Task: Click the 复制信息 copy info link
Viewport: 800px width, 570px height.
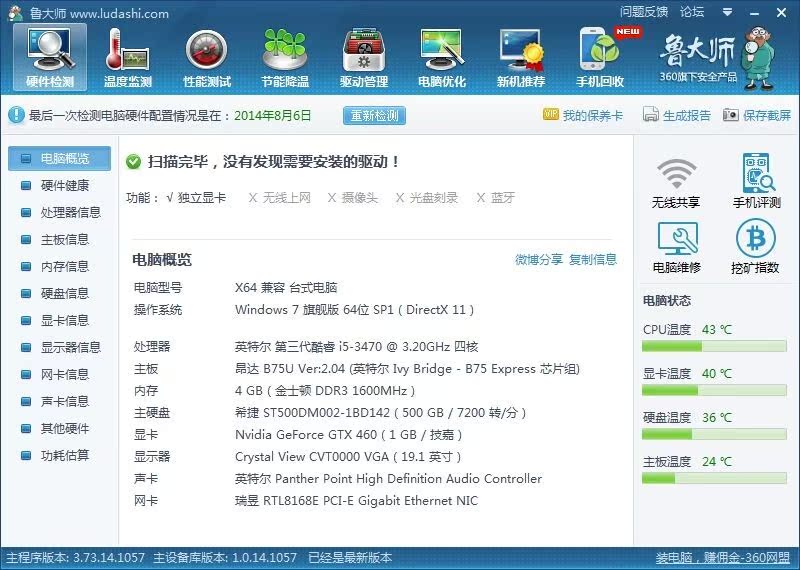Action: (x=593, y=260)
